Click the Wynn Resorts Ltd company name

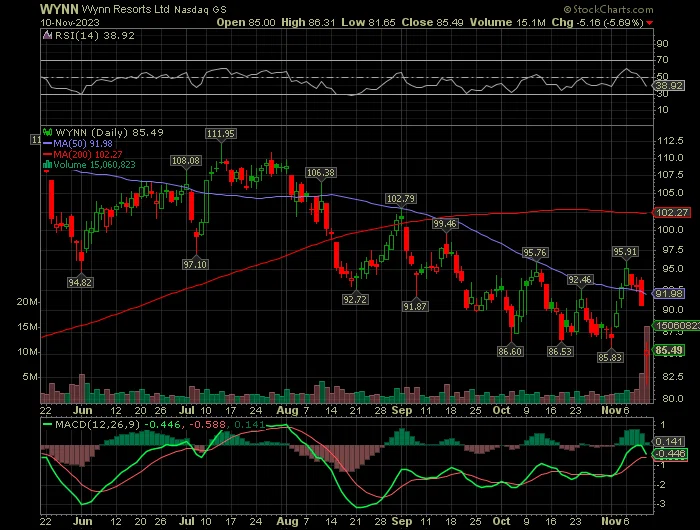125,9
